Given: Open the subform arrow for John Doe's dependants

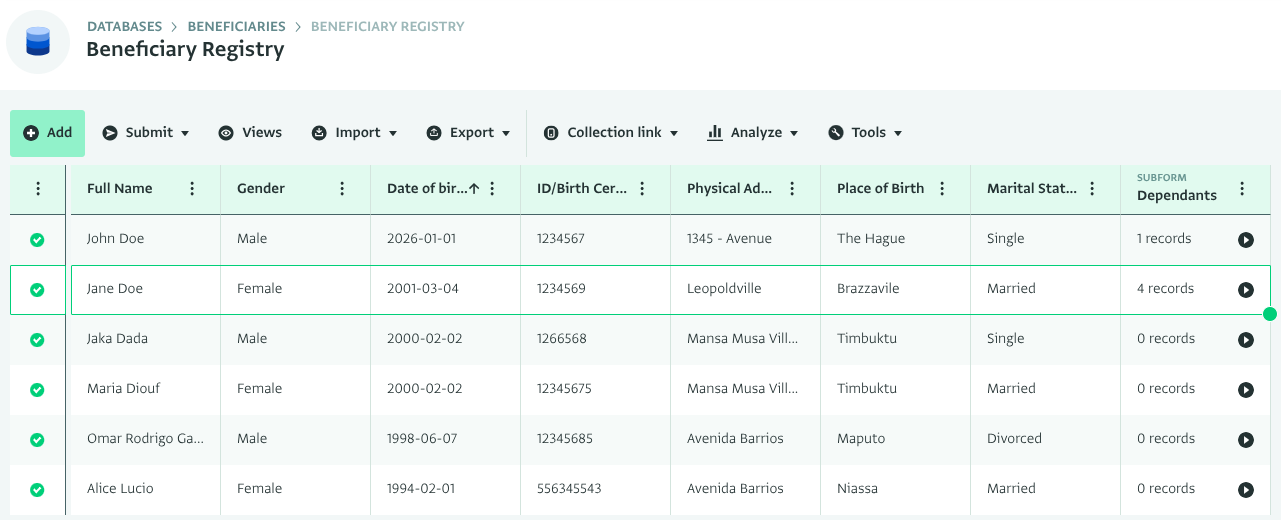Looking at the screenshot, I should [1245, 239].
